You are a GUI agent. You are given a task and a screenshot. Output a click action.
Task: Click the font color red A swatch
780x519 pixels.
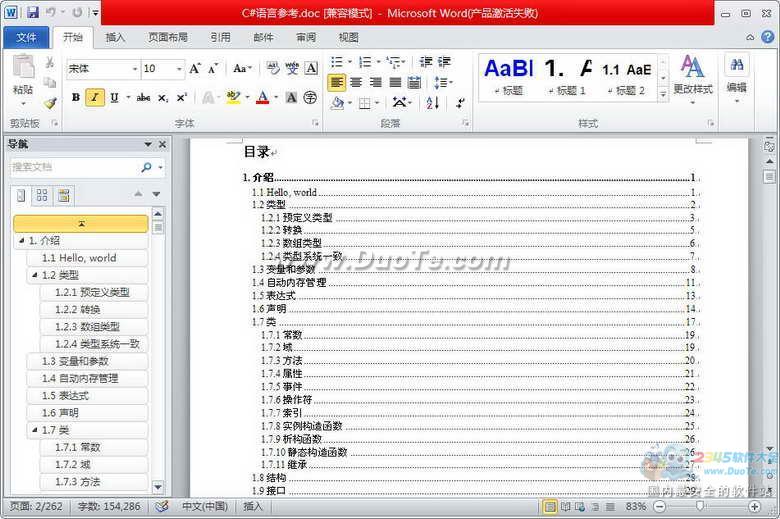[x=263, y=98]
